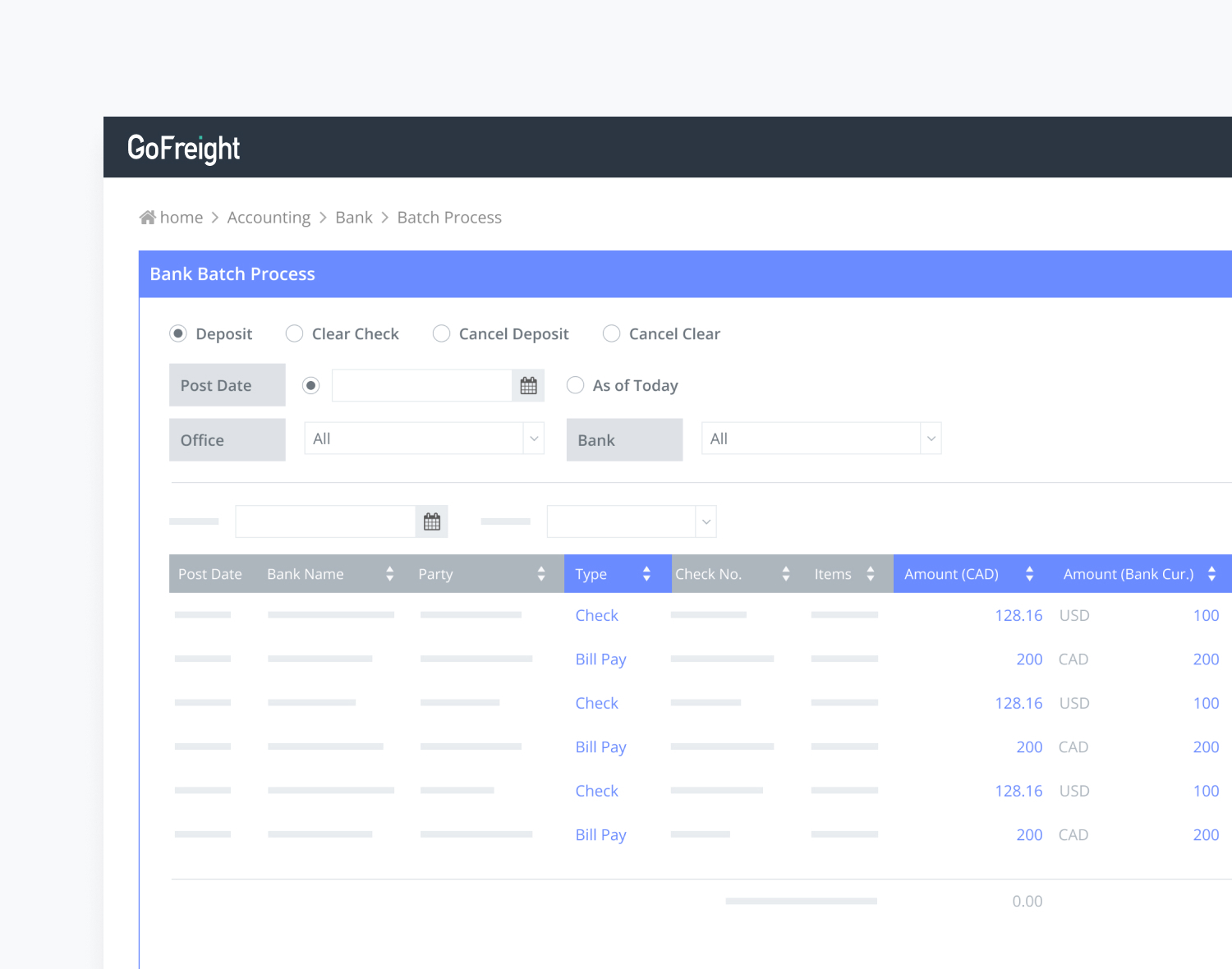Sort table by Check No. column
The width and height of the screenshot is (1232, 969).
click(785, 574)
